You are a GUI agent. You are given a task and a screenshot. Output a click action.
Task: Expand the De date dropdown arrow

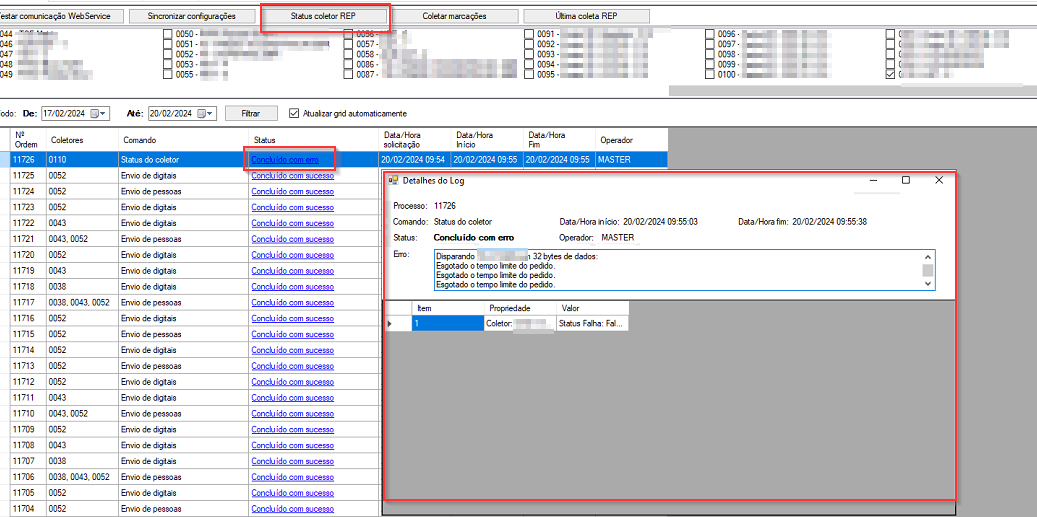(105, 114)
